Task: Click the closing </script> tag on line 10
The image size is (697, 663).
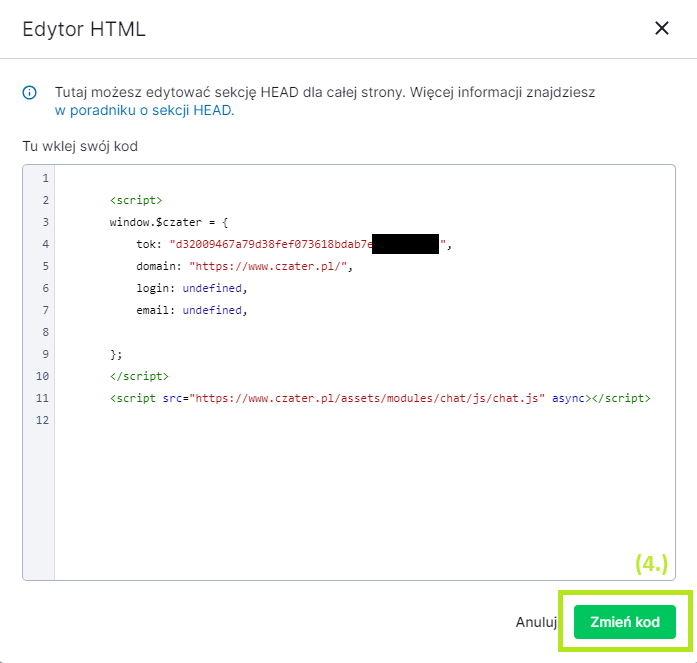Action: click(139, 376)
